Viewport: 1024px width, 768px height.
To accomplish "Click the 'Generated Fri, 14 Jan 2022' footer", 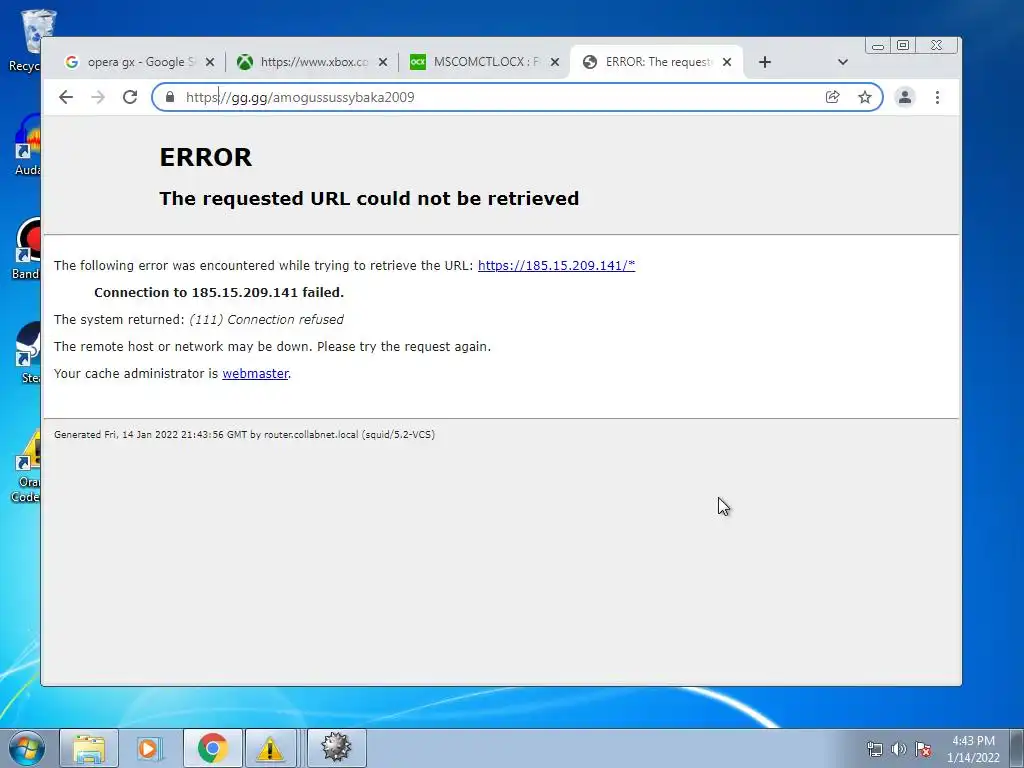I will pos(244,434).
